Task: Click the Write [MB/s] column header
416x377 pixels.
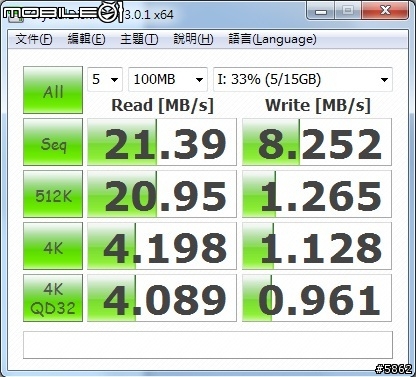Action: (x=318, y=105)
